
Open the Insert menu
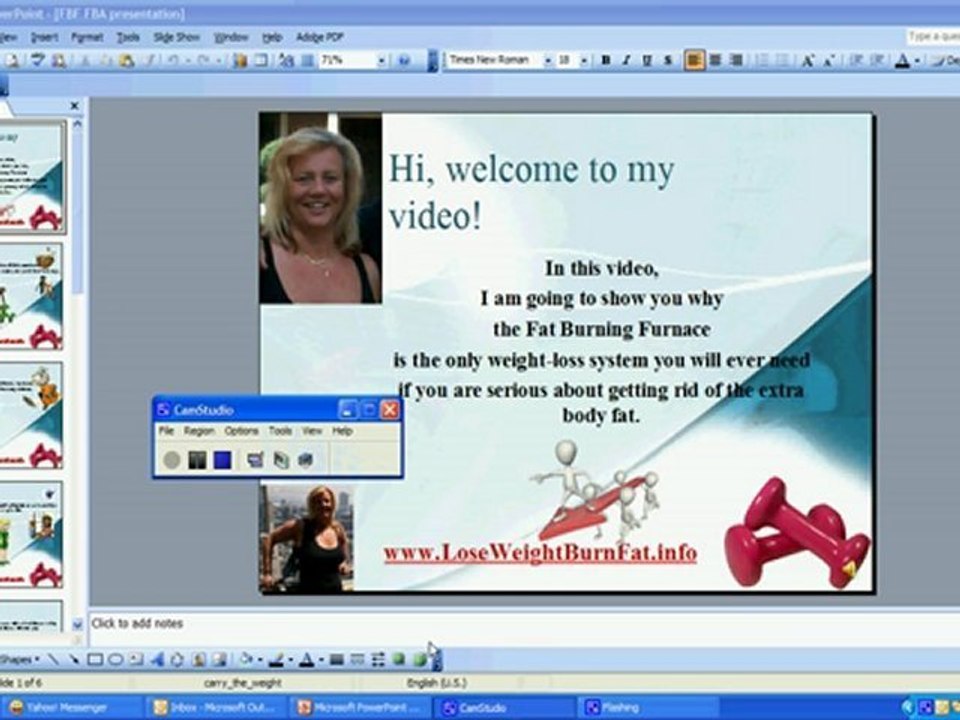(x=44, y=37)
